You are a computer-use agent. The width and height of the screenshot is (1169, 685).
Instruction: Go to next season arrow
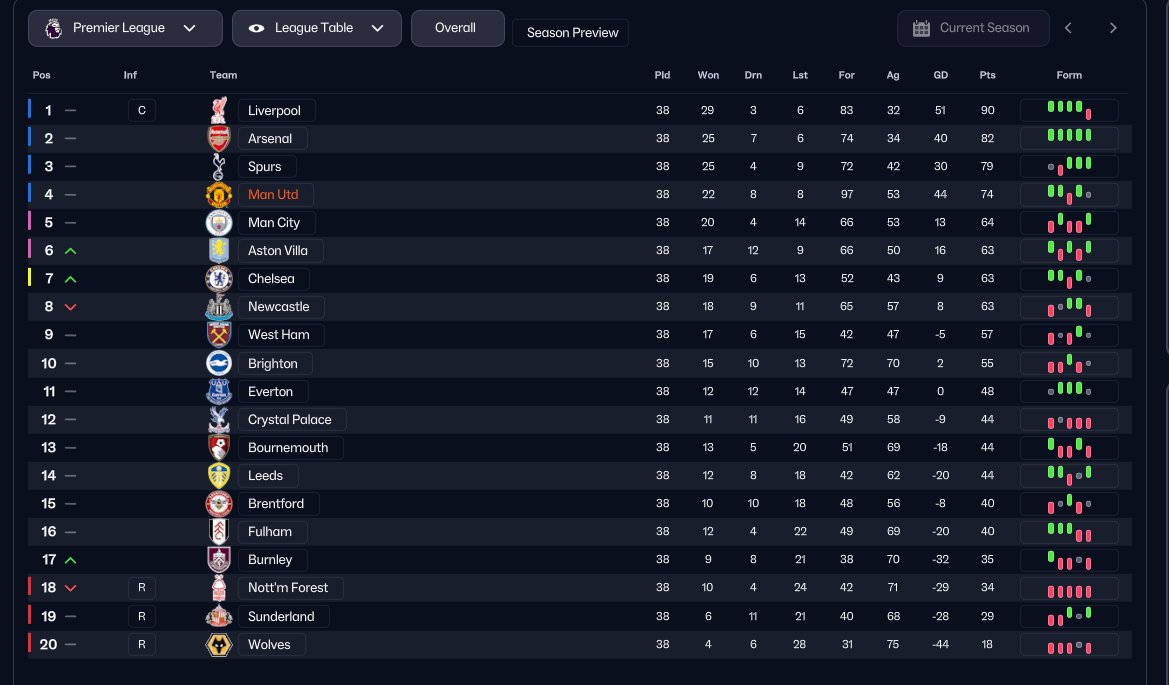point(1113,28)
